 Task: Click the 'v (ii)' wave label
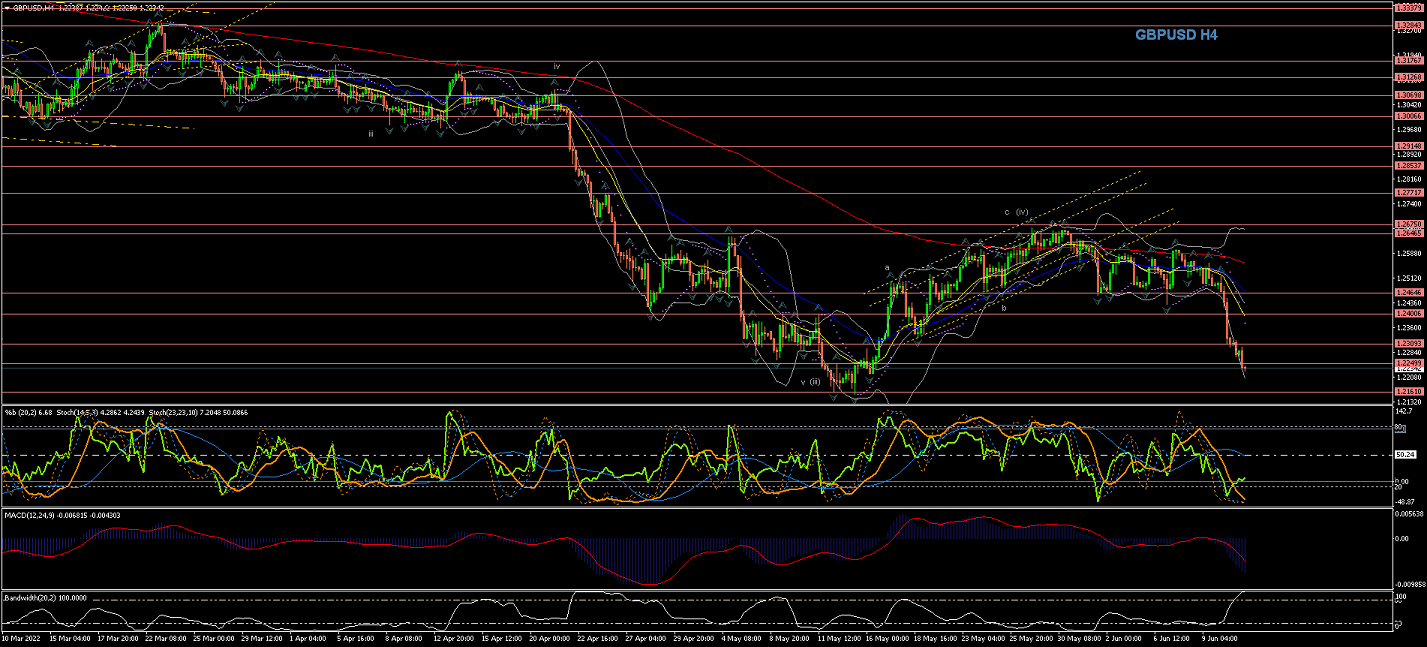810,381
